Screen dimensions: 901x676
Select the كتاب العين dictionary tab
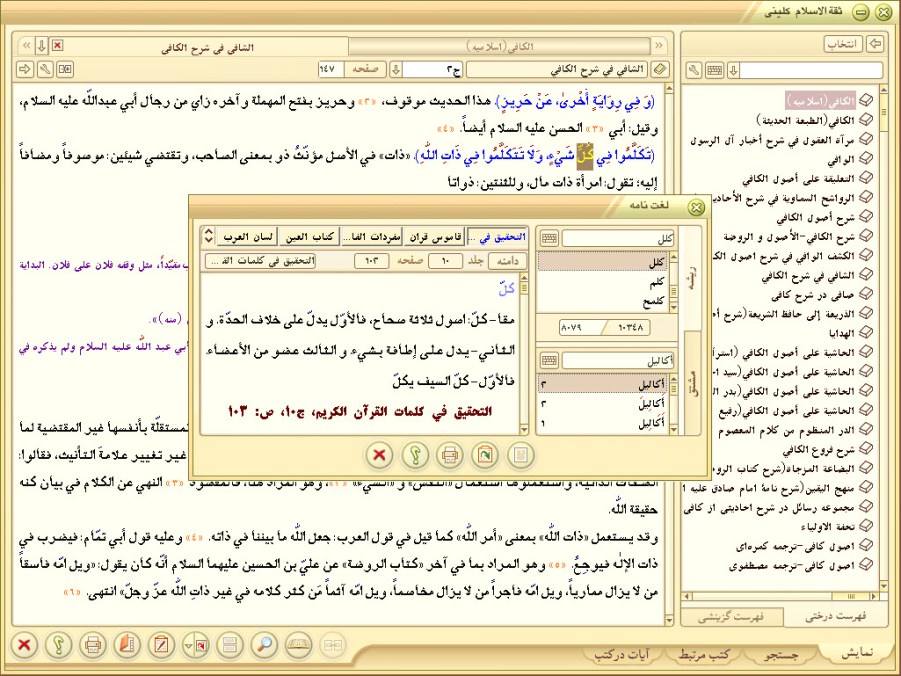click(x=310, y=237)
